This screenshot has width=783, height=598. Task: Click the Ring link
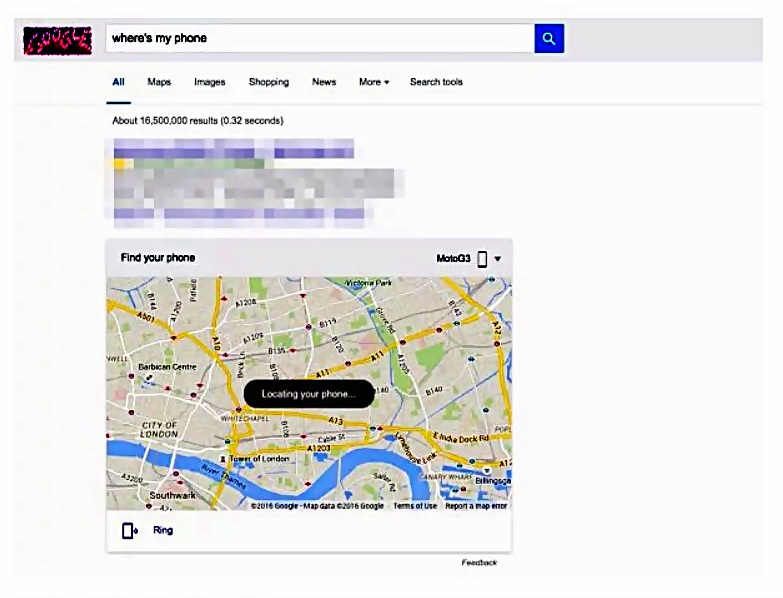tap(163, 530)
